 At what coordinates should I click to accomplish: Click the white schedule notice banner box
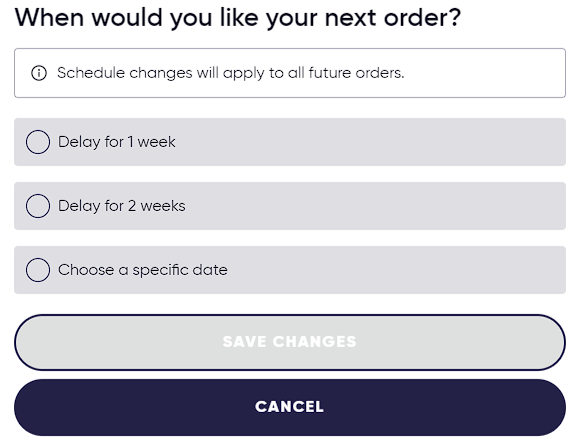(290, 73)
